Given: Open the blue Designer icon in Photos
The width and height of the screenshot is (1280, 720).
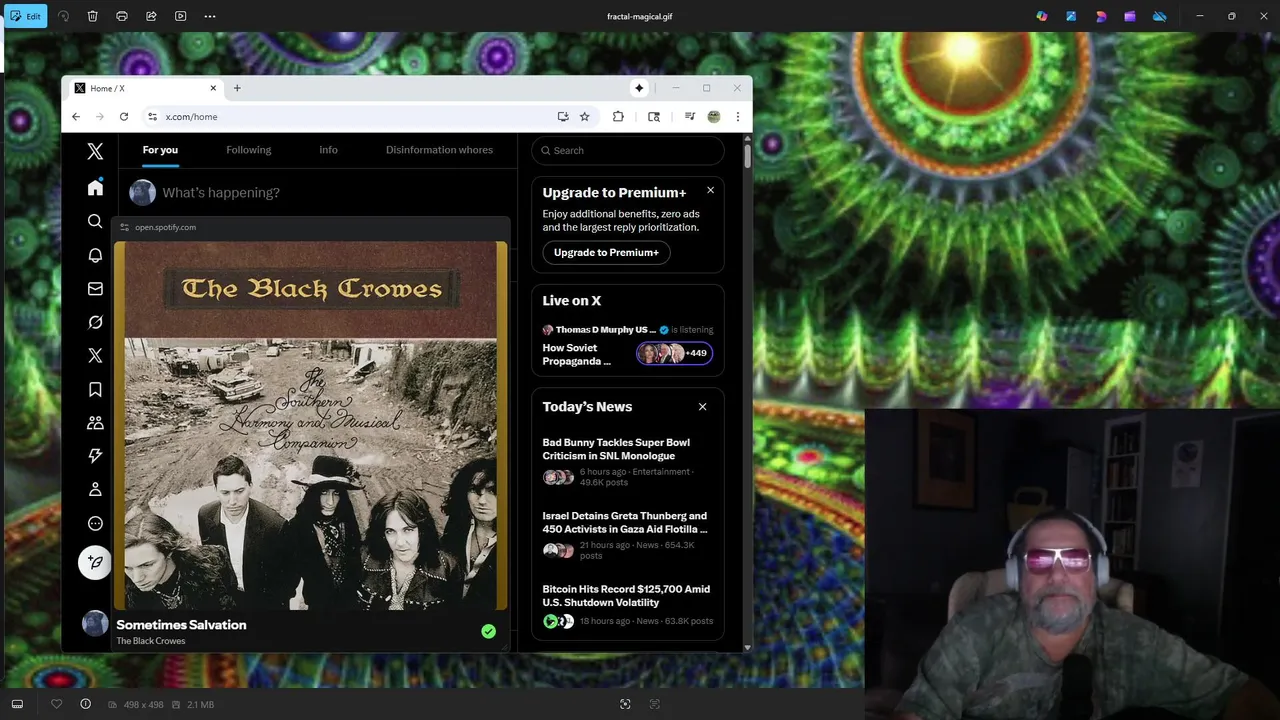Looking at the screenshot, I should point(1071,16).
